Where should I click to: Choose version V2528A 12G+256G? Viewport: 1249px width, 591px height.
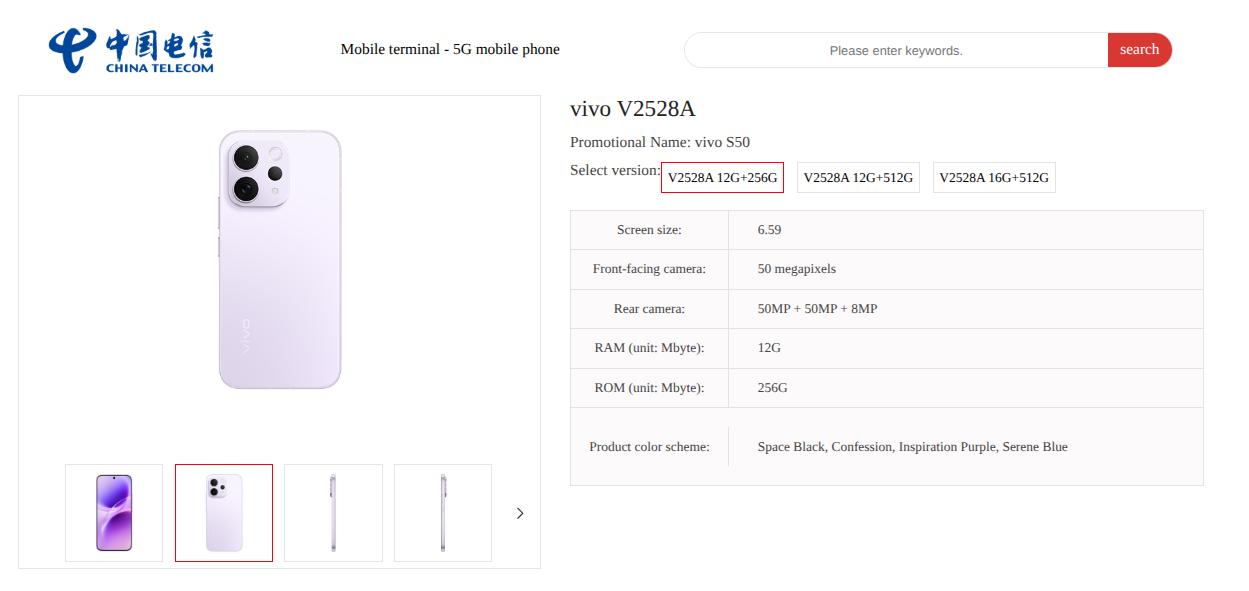pyautogui.click(x=722, y=177)
